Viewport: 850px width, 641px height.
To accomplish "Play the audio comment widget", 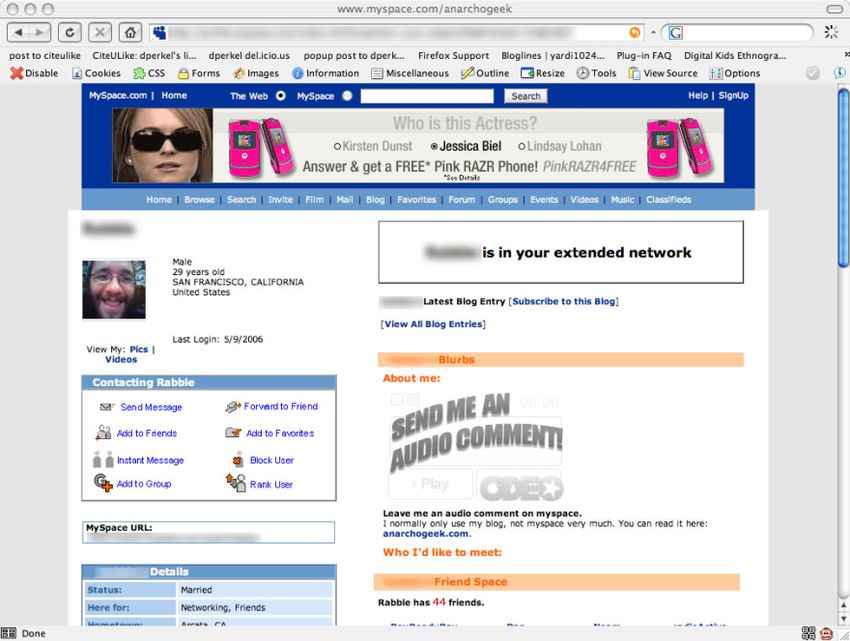I will click(430, 484).
